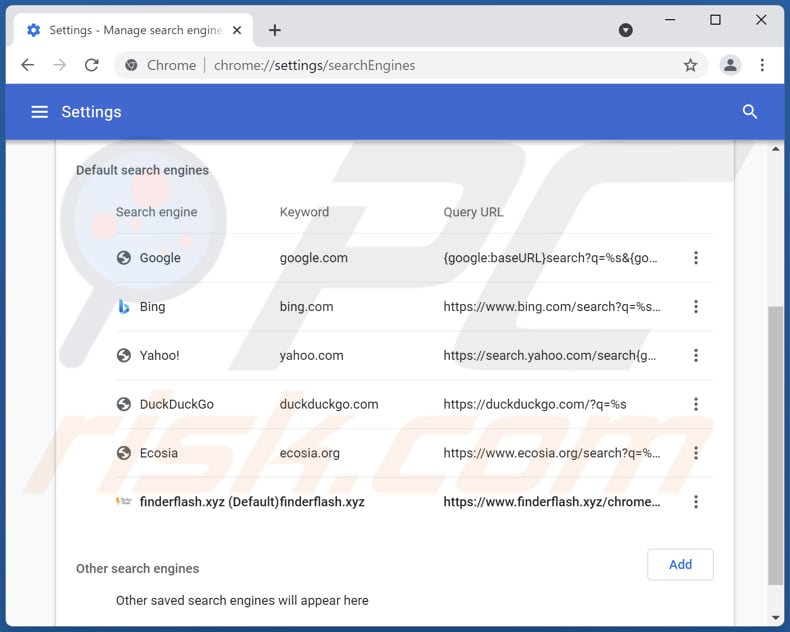The width and height of the screenshot is (790, 632).
Task: Open the Settings hamburger menu
Action: click(x=40, y=112)
